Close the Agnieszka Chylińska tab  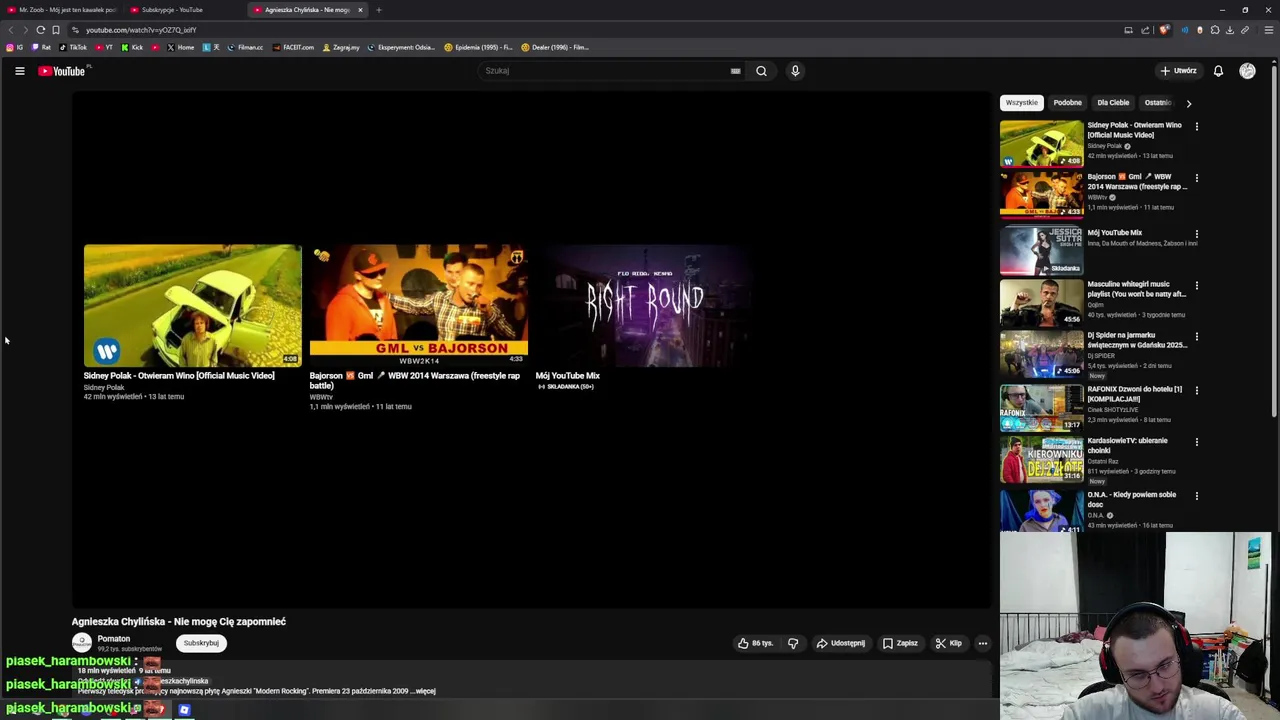[360, 10]
